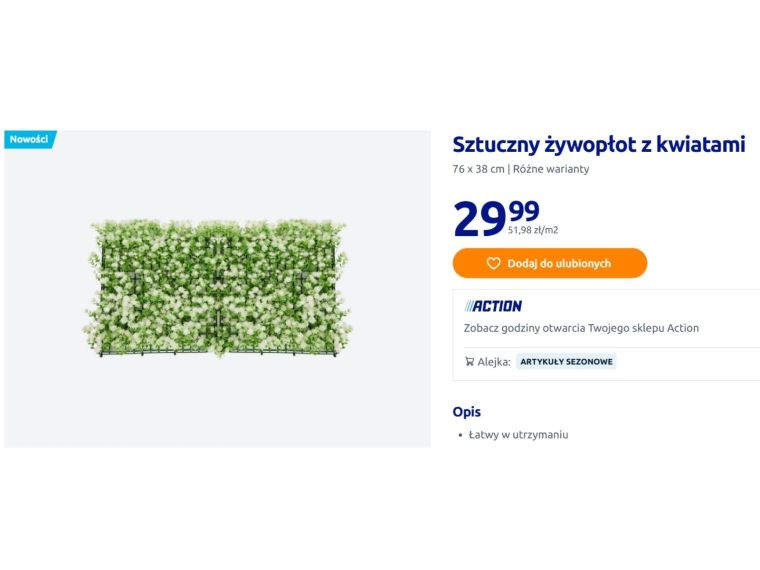Image resolution: width=760 pixels, height=570 pixels.
Task: Click the heart icon on the favorites button
Action: coord(493,264)
